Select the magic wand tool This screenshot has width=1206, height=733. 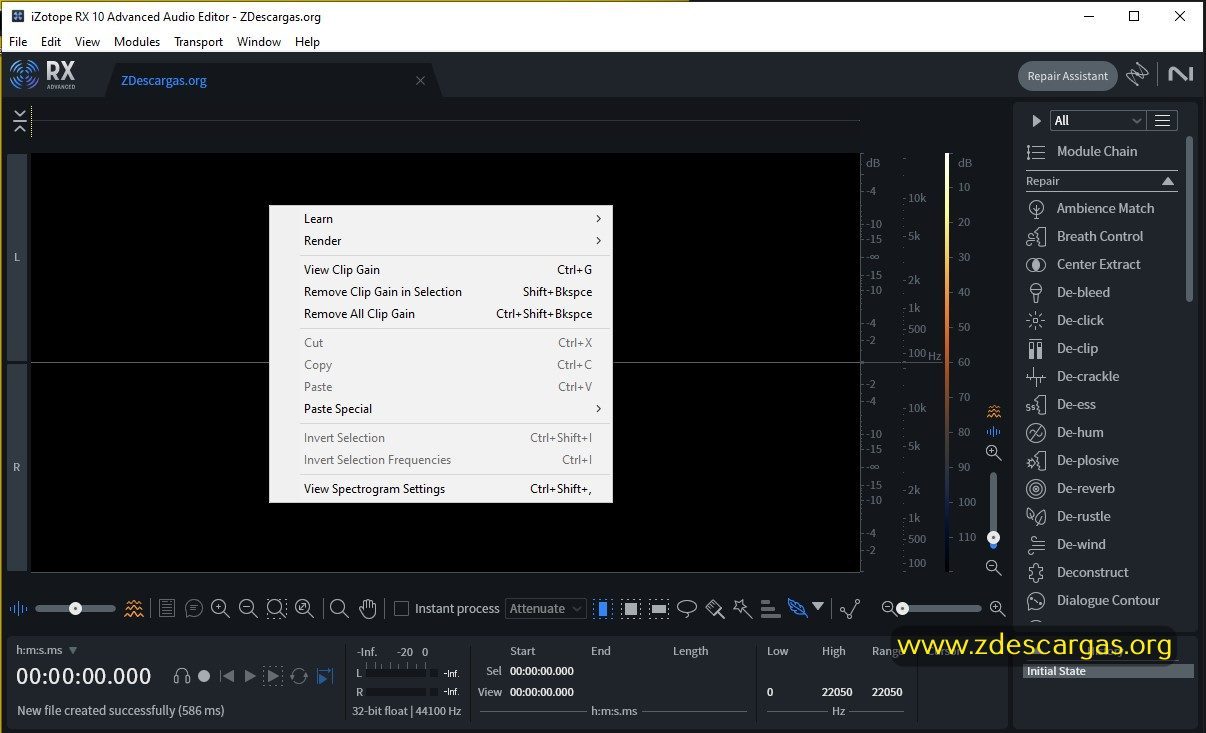coord(742,608)
